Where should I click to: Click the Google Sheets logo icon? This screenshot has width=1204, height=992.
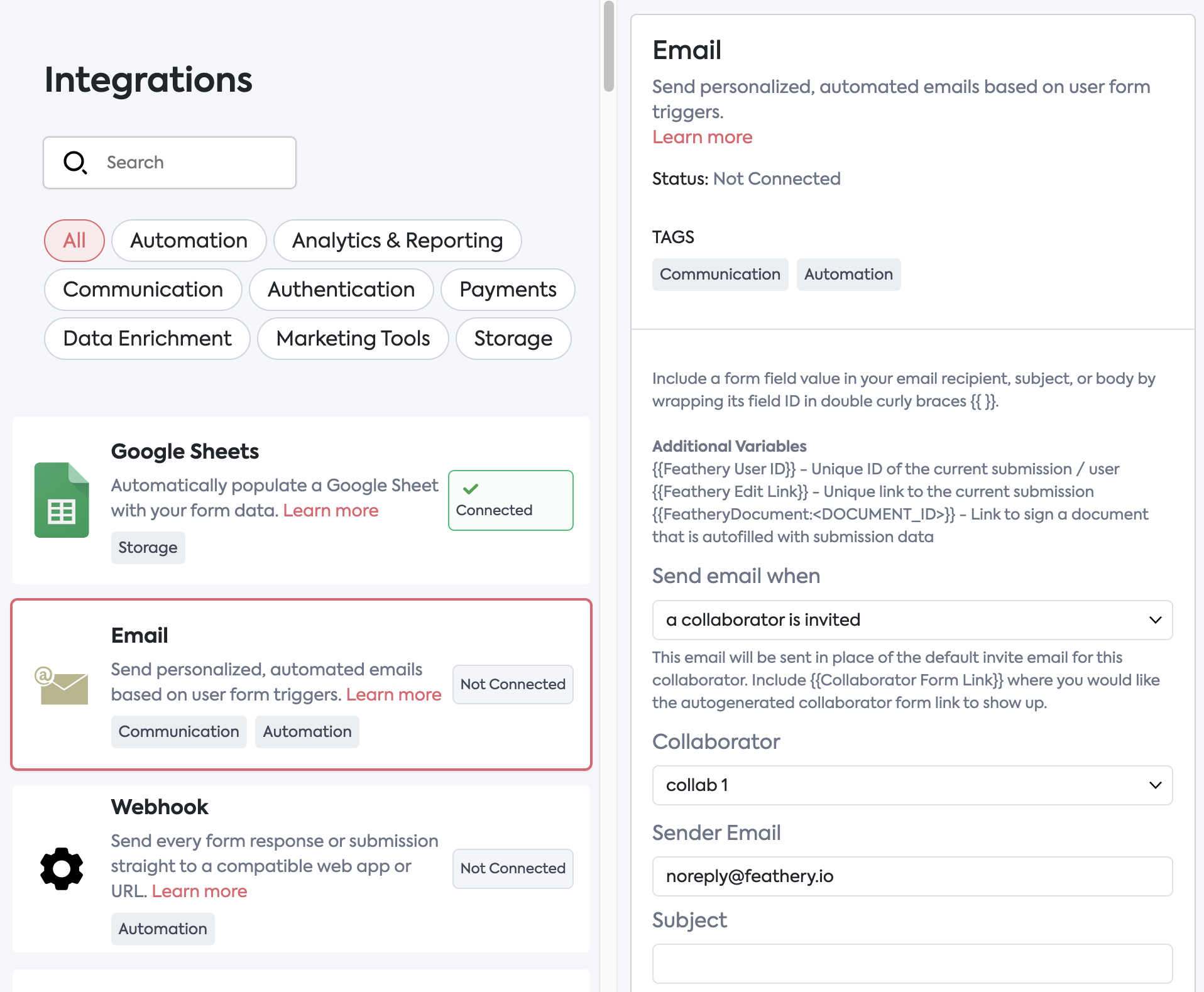click(62, 500)
